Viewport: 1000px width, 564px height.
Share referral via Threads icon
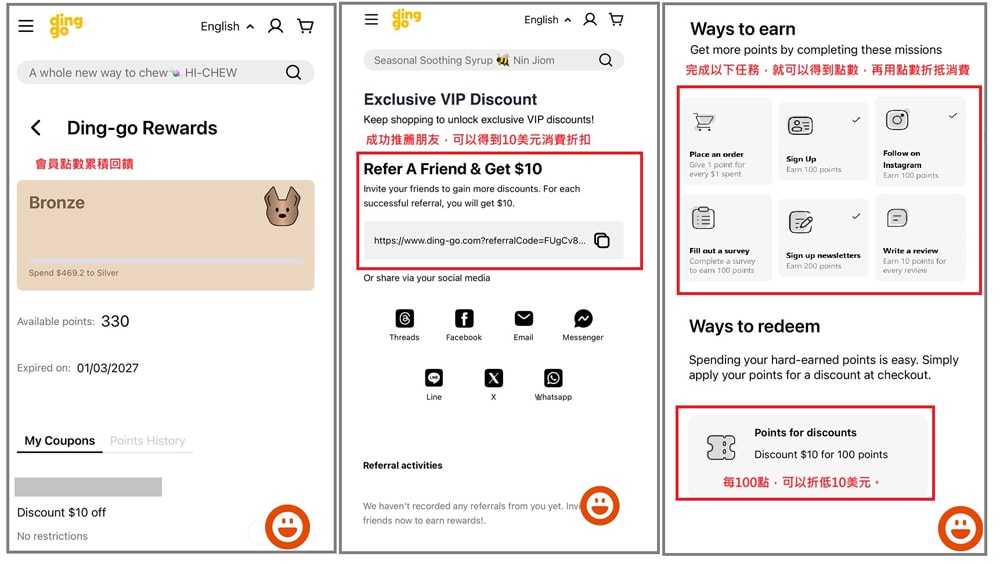pyautogui.click(x=404, y=318)
